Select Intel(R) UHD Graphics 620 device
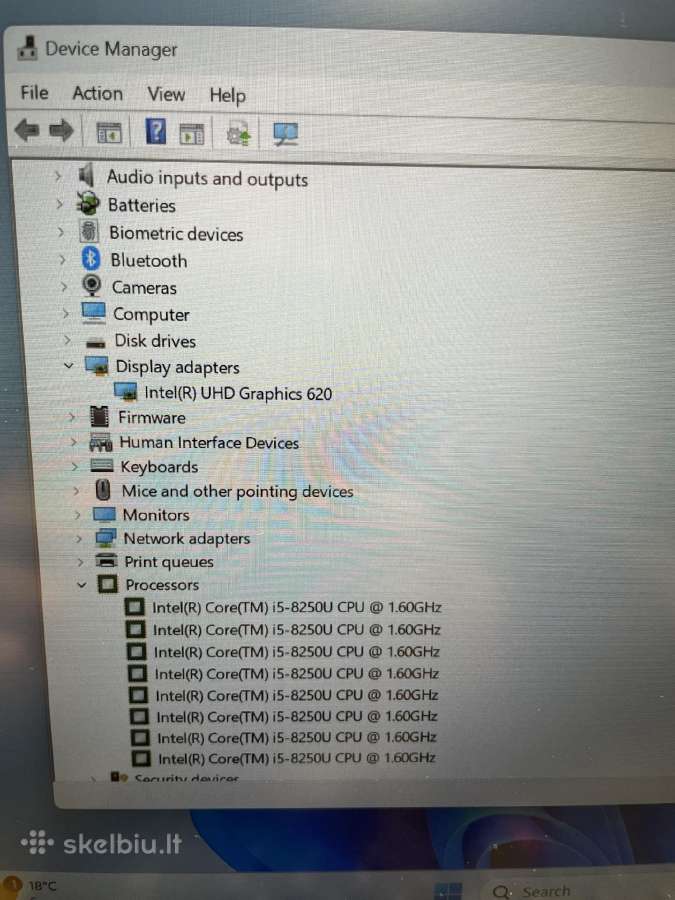The image size is (675, 900). click(238, 394)
